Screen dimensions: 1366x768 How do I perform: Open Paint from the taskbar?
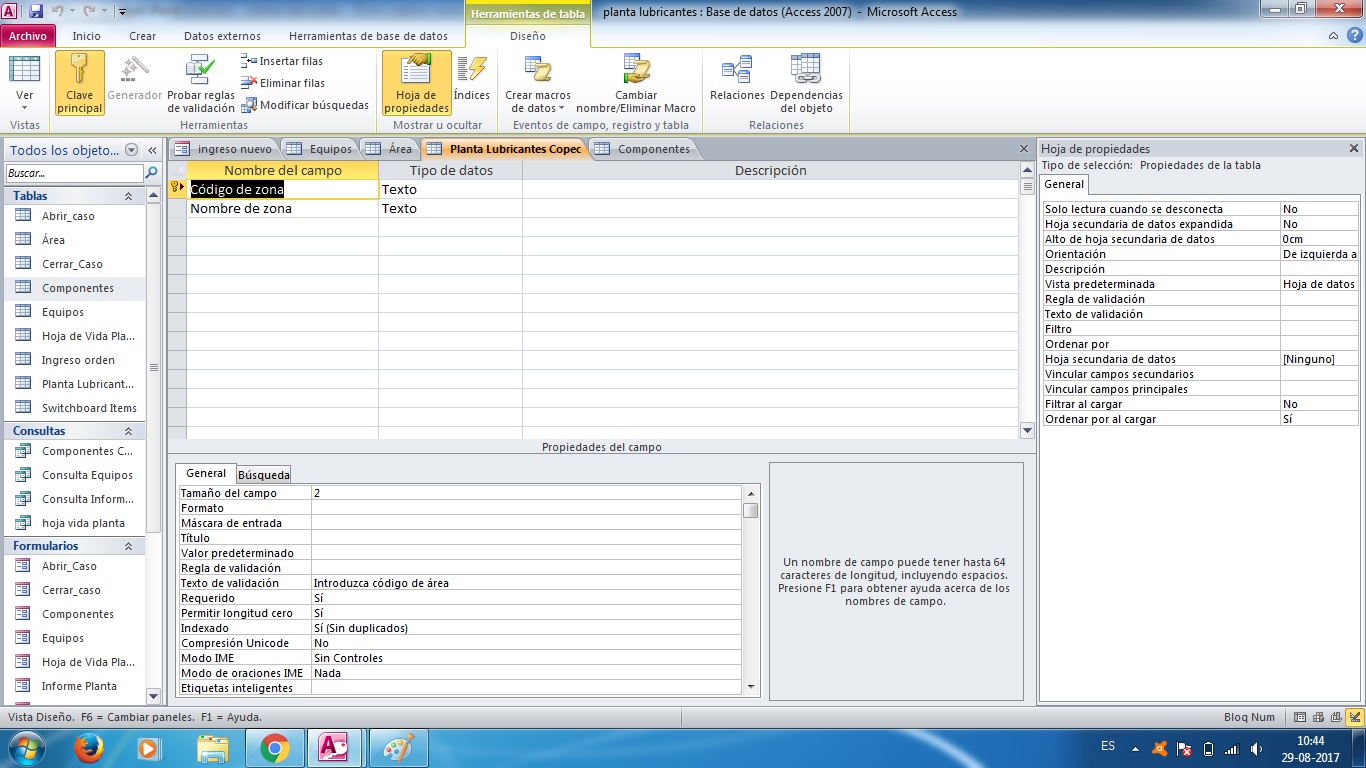click(399, 748)
